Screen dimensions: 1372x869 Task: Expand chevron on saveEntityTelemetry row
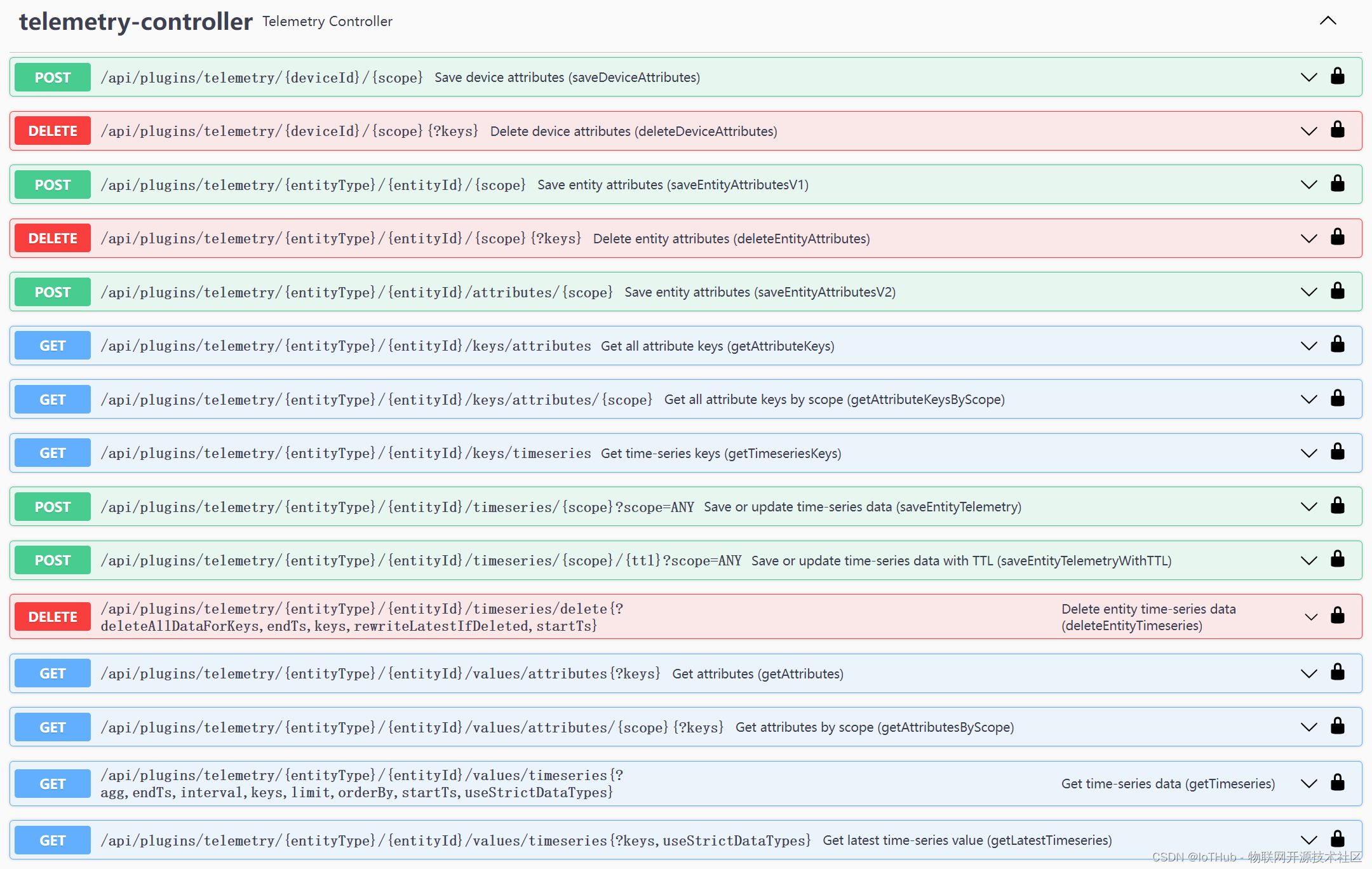click(x=1308, y=506)
